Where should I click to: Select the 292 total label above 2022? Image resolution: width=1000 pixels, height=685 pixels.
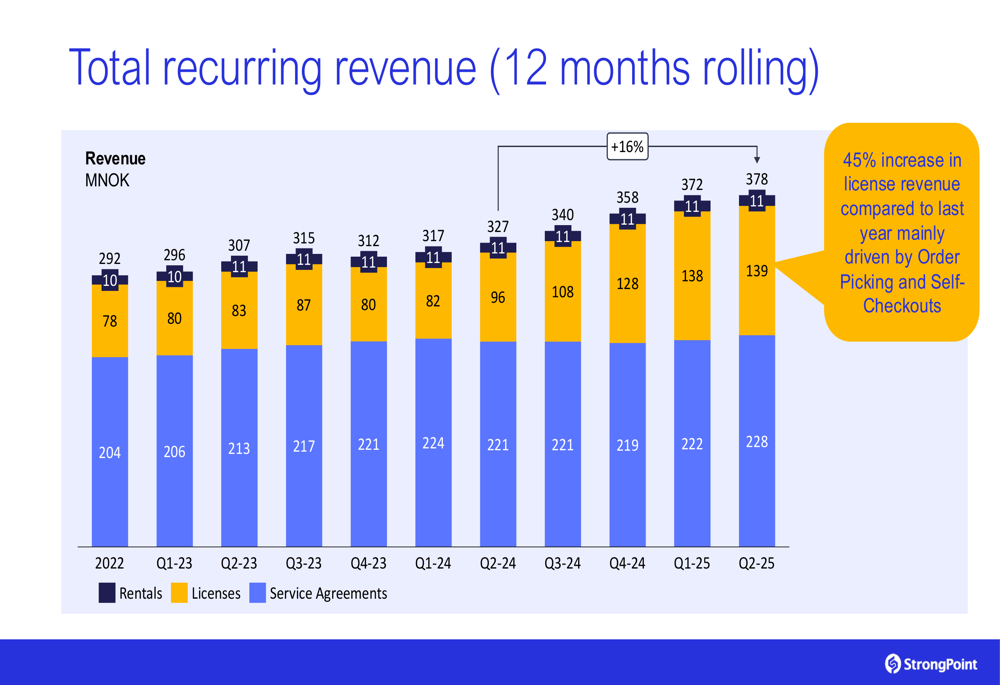point(110,260)
